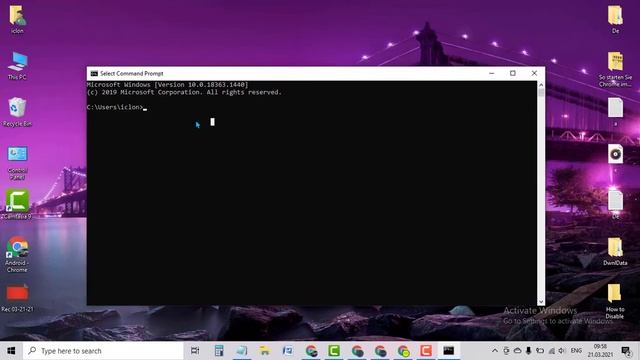Open the notification Action Center

click(626, 351)
